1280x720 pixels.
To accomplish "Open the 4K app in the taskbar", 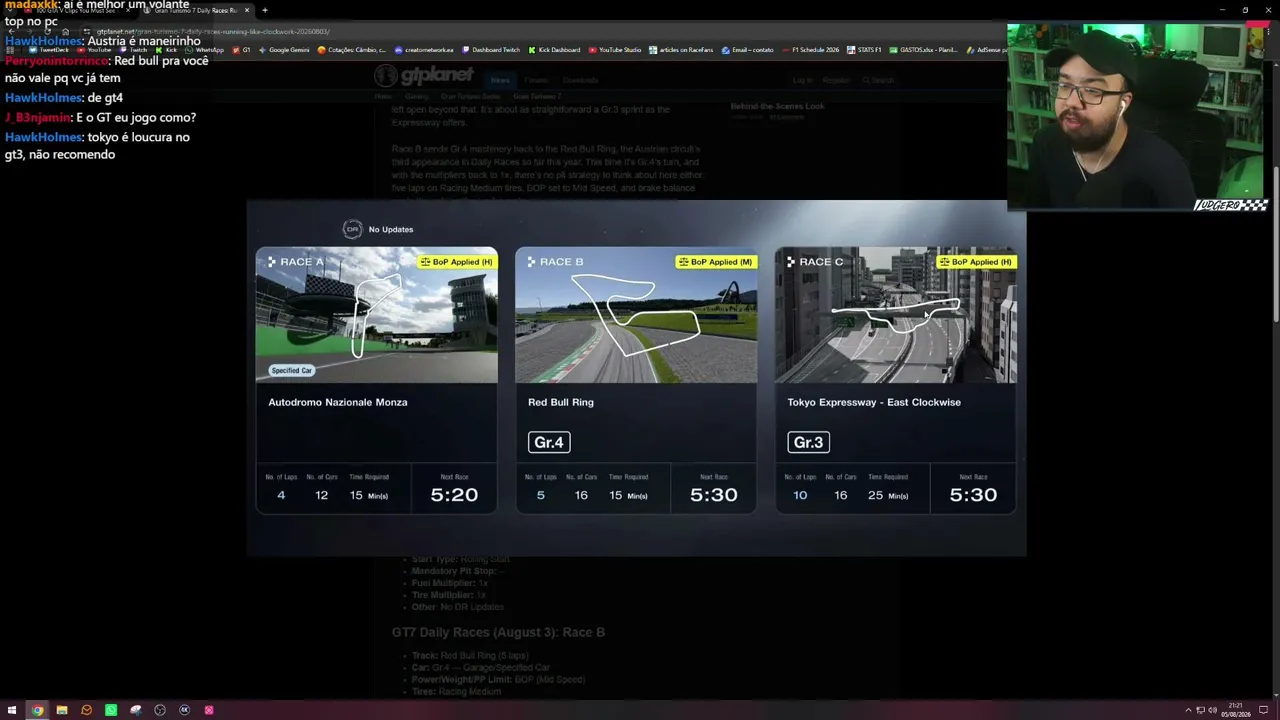I will pos(185,710).
